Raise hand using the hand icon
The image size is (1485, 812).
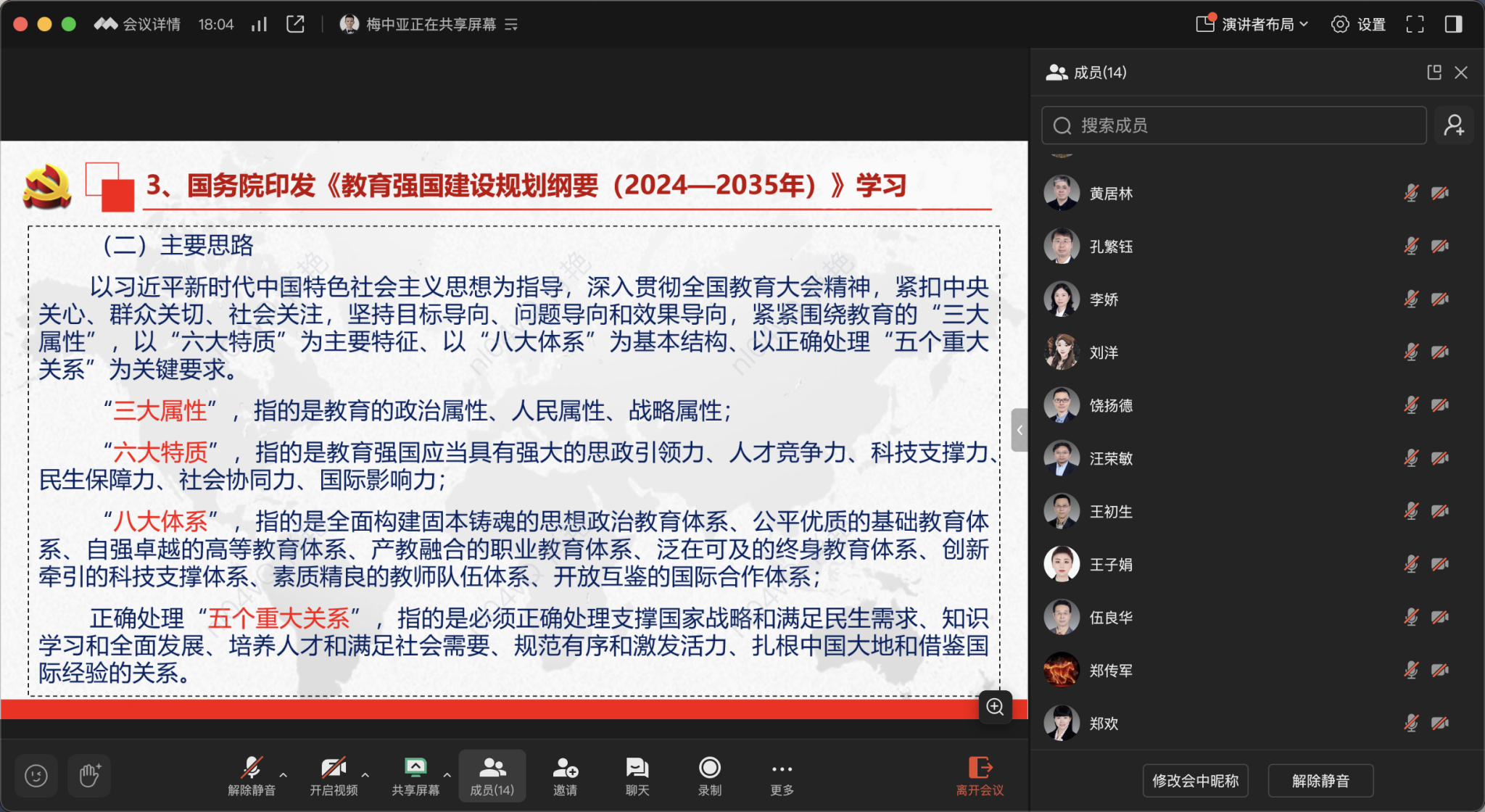(88, 776)
